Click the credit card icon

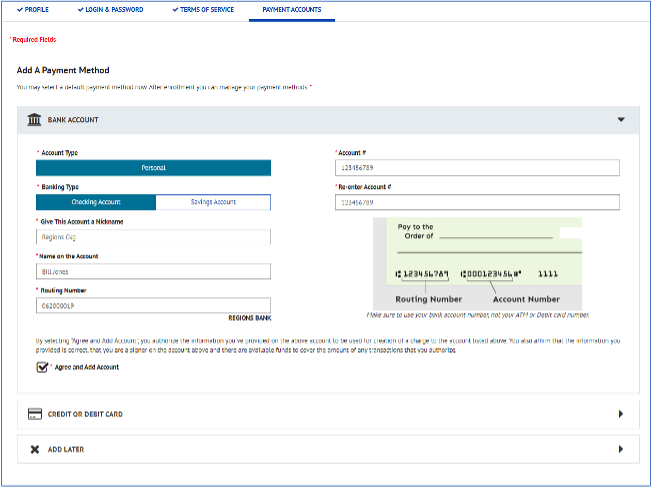pos(34,414)
